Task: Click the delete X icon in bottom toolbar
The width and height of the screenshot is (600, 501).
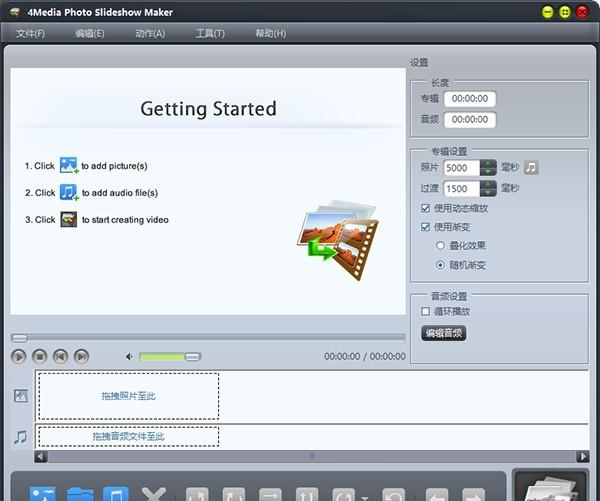Action: [x=153, y=494]
